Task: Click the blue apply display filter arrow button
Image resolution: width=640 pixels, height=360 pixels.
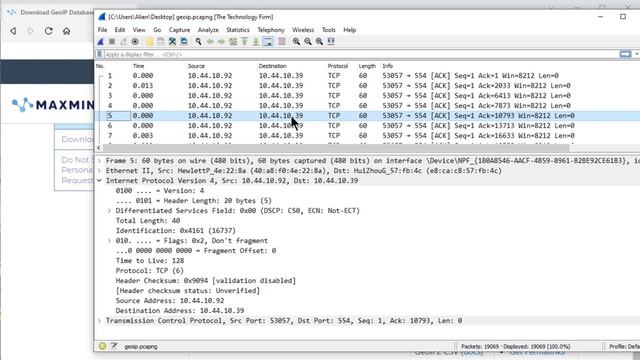Action: pyautogui.click(x=625, y=54)
